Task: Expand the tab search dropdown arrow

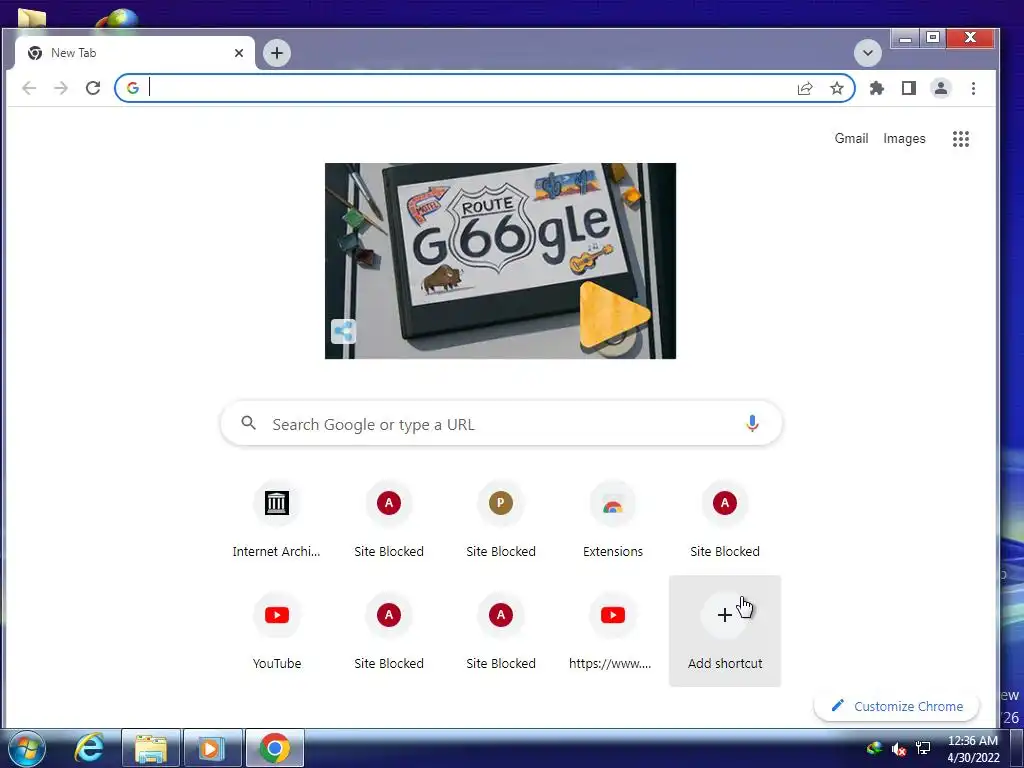Action: pos(867,53)
